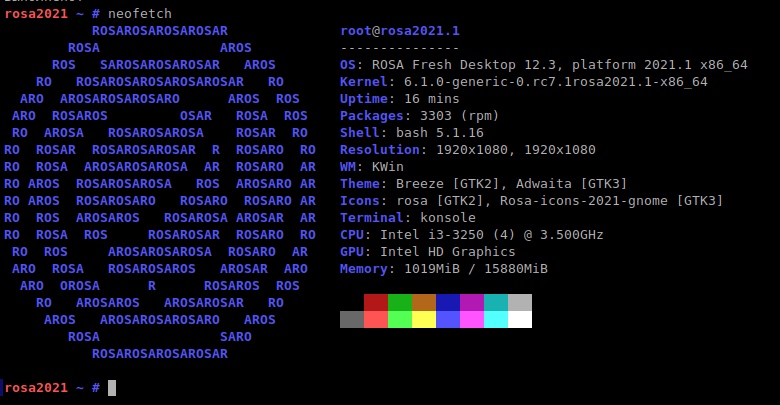
Task: Click the '1019MiB / 15880MiB' memory value
Action: coord(476,269)
